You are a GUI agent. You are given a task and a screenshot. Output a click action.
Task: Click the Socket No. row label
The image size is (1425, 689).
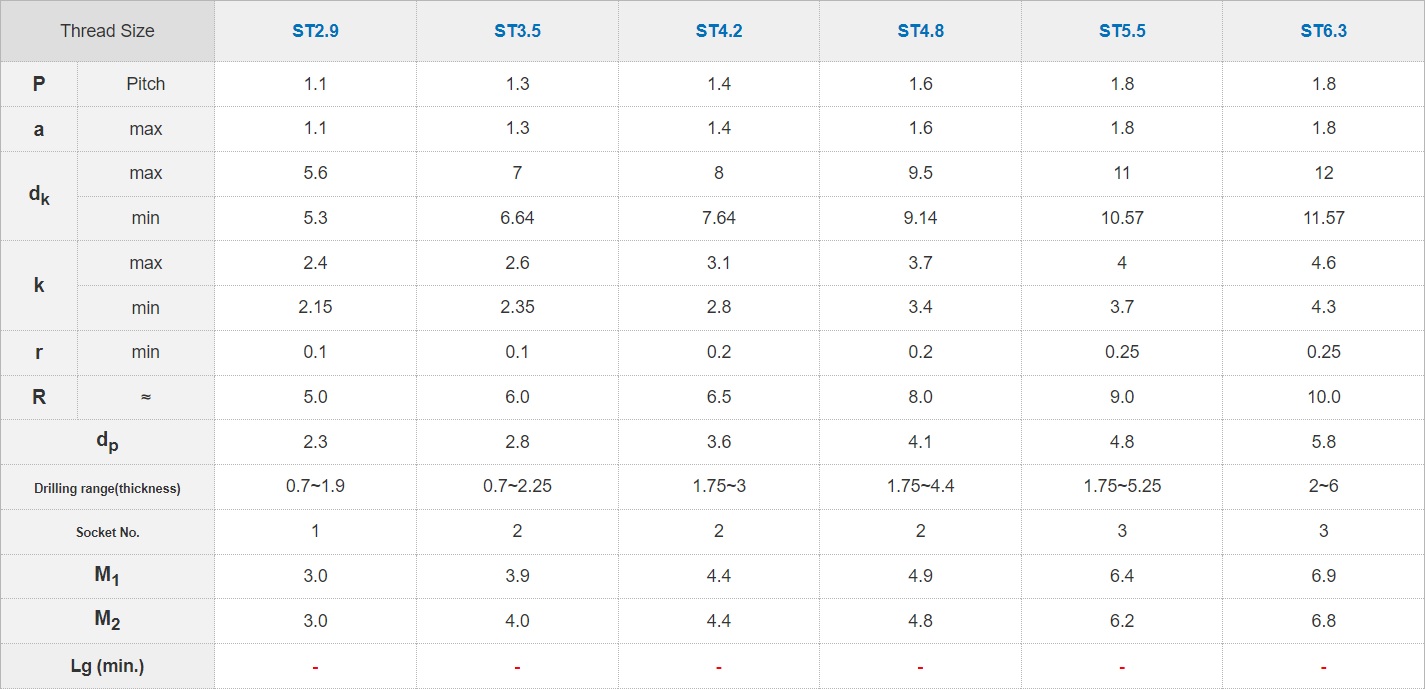[x=107, y=532]
